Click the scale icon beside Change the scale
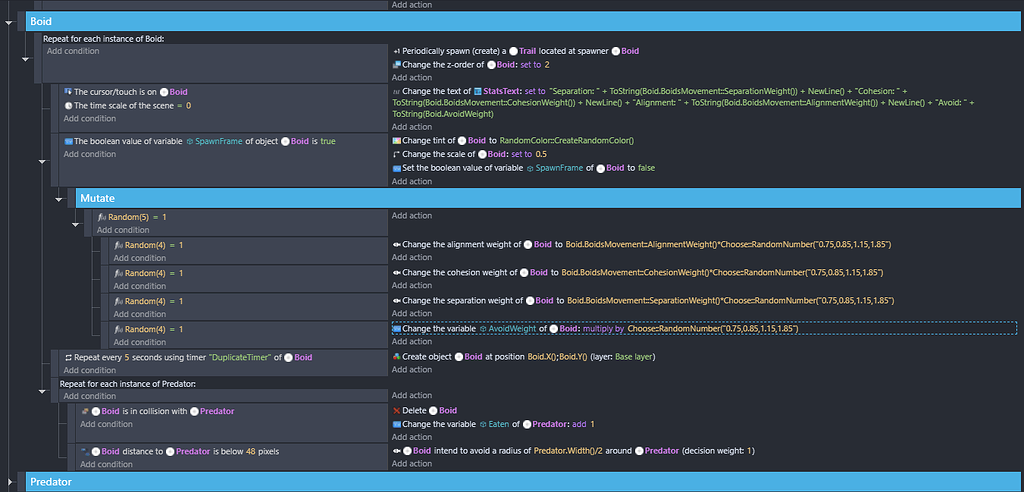The height and width of the screenshot is (492, 1024). 397,154
